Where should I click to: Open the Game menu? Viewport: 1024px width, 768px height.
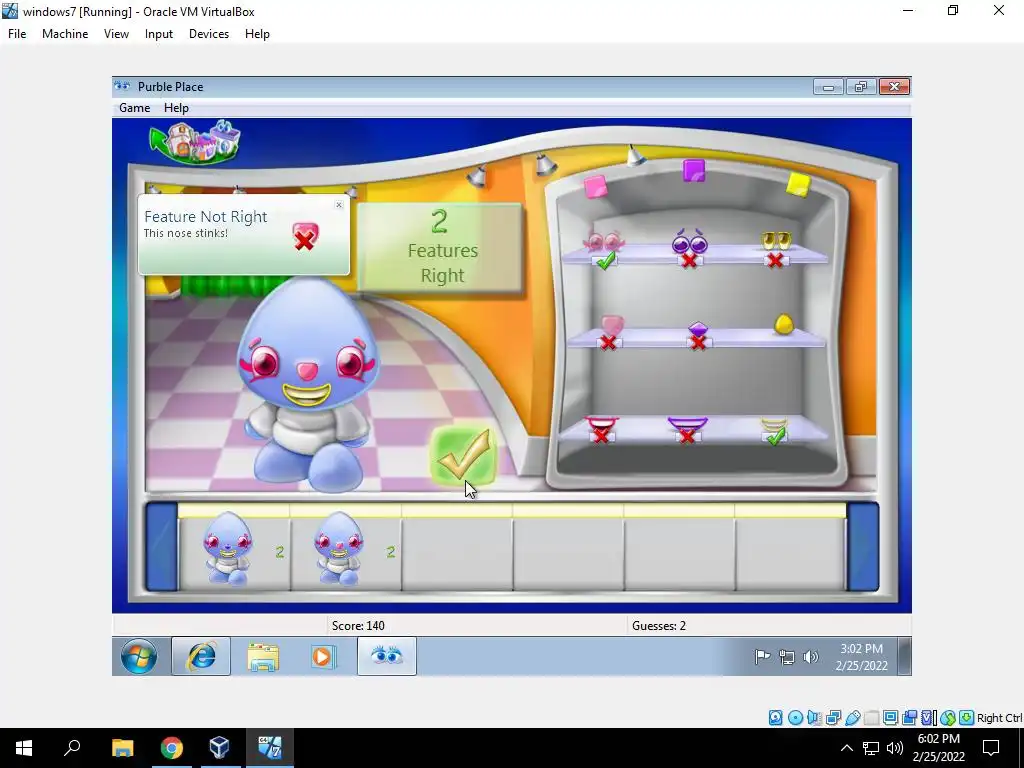tap(135, 108)
